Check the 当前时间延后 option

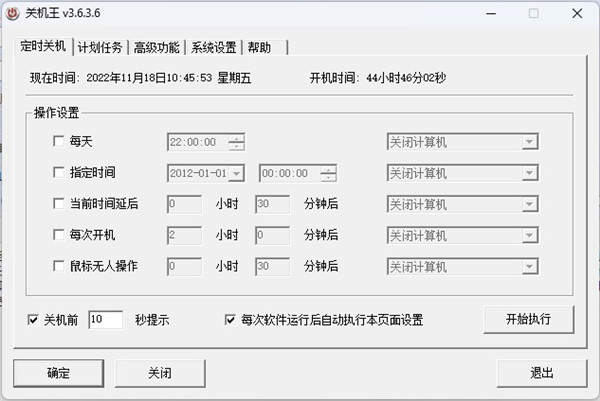(59, 204)
